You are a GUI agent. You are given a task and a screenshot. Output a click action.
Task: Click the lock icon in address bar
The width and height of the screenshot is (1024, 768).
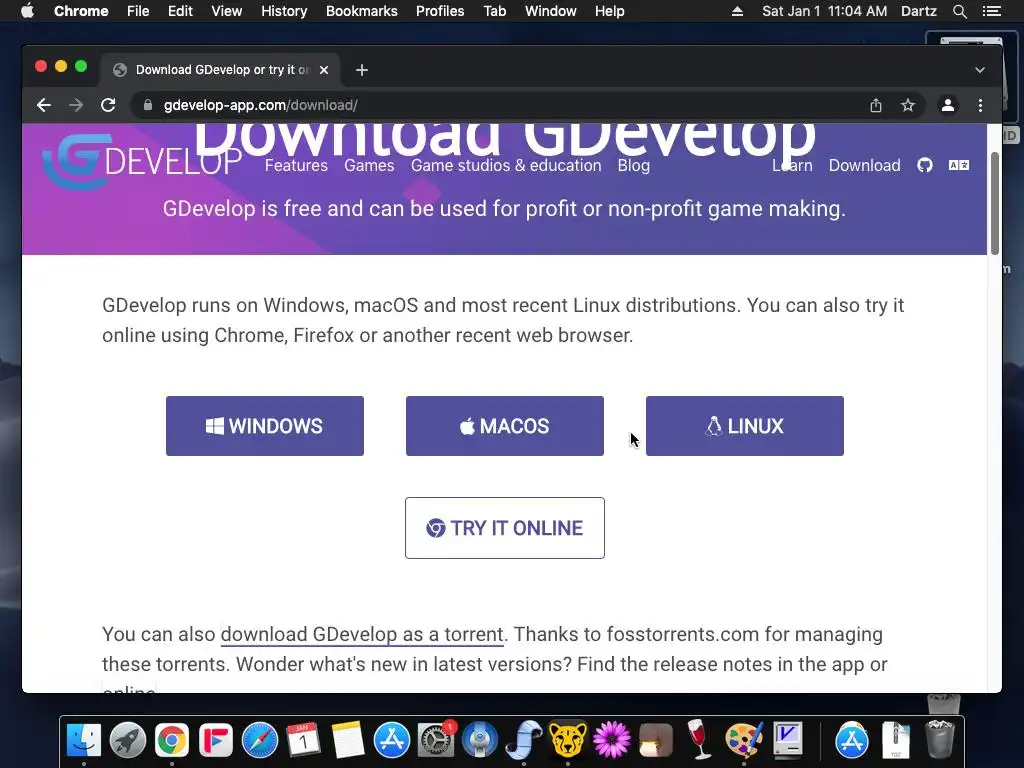click(x=148, y=105)
